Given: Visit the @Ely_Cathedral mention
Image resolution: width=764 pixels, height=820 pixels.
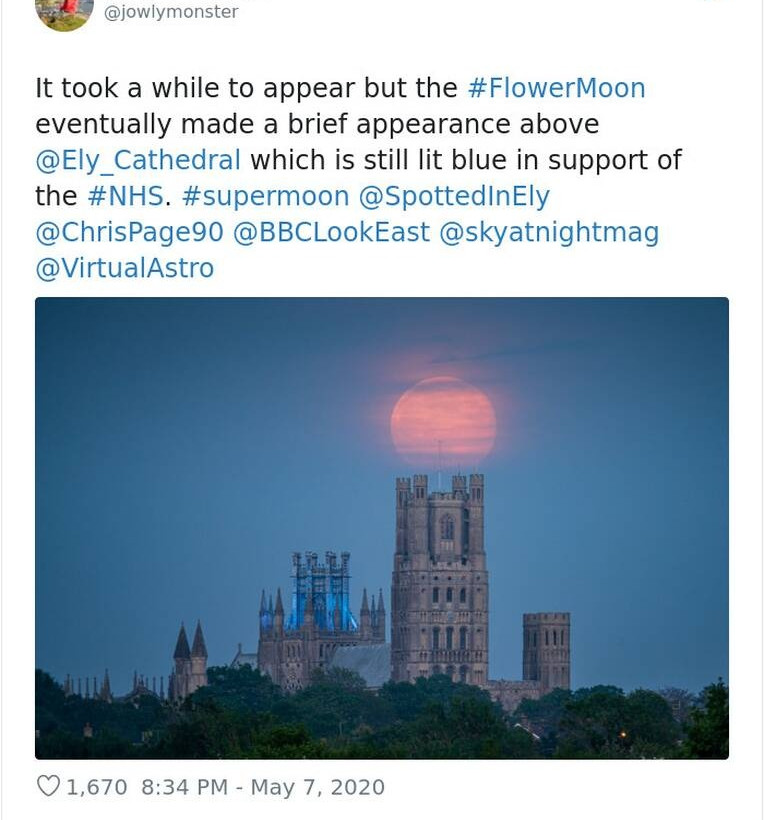Looking at the screenshot, I should pyautogui.click(x=138, y=160).
